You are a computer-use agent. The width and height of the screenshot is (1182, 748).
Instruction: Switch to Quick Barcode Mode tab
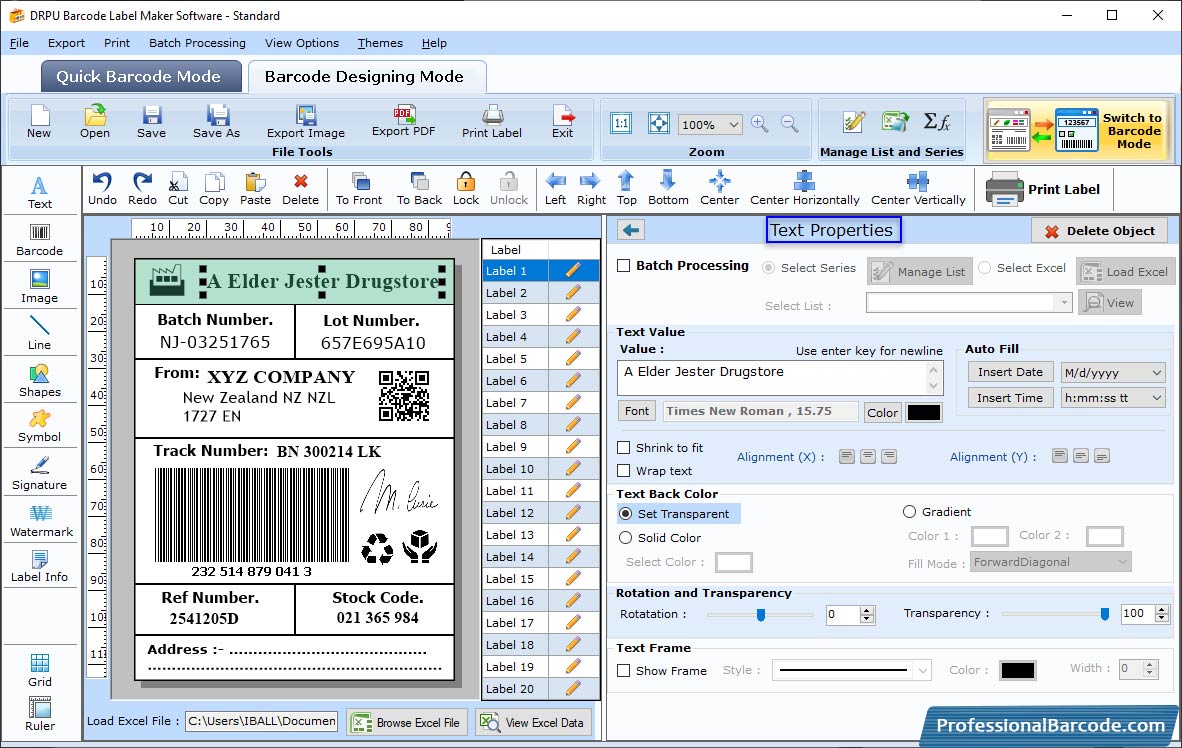click(x=141, y=76)
